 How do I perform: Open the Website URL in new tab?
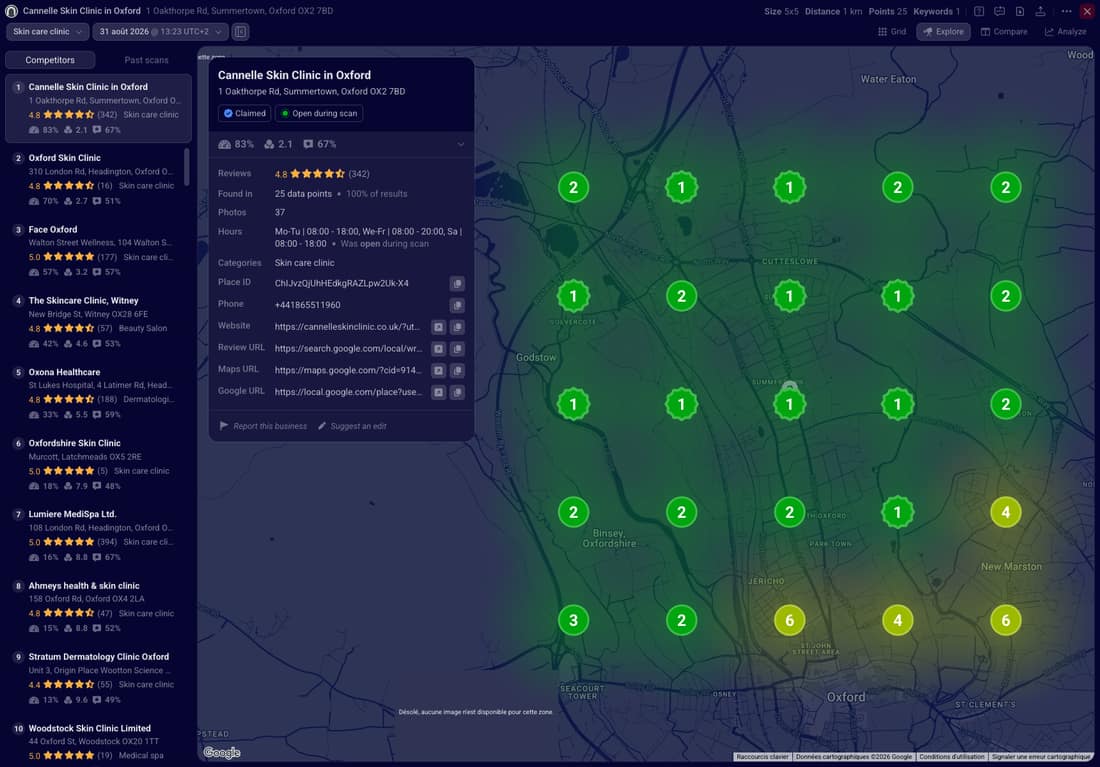tap(438, 327)
